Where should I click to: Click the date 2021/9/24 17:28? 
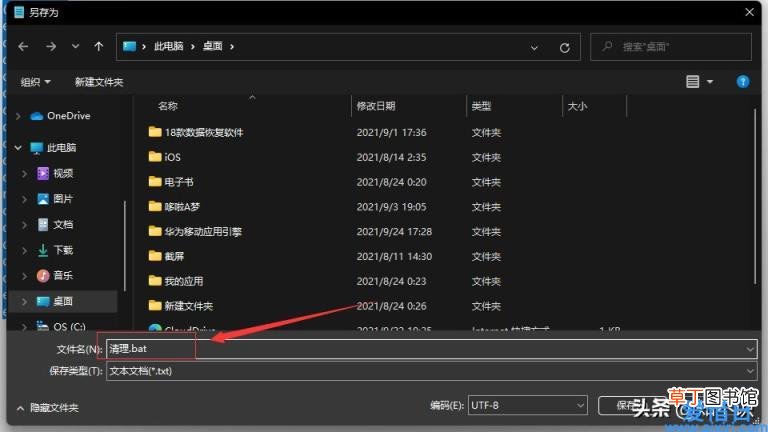[394, 232]
